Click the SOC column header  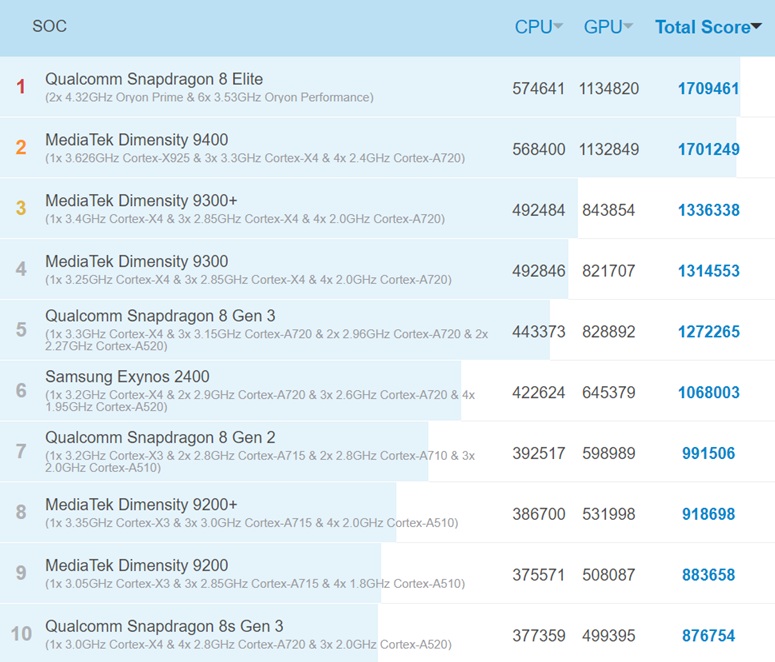49,26
